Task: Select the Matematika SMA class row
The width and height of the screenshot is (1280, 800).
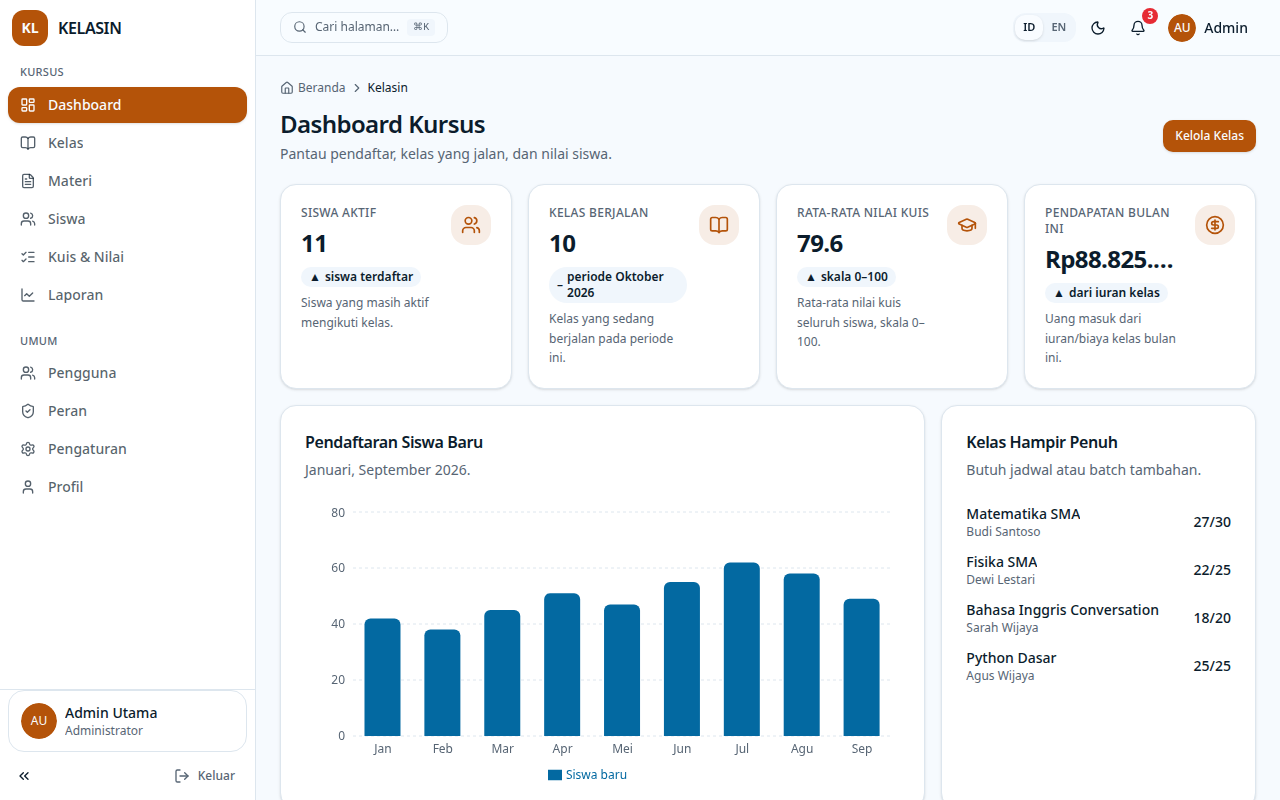Action: [1098, 522]
